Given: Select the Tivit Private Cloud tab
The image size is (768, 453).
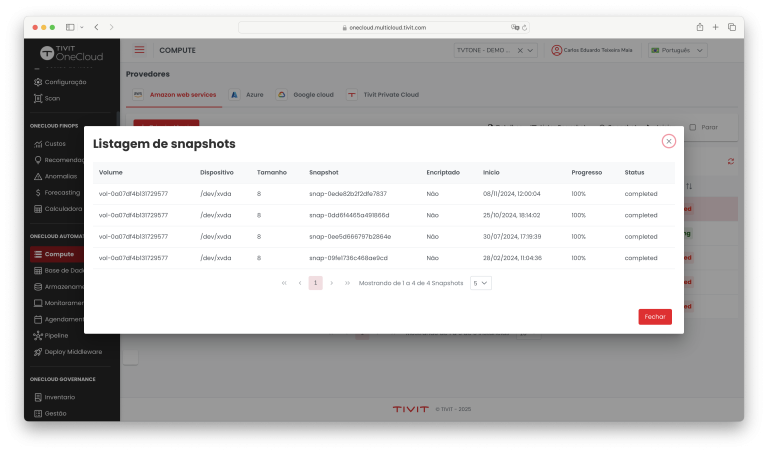Looking at the screenshot, I should pyautogui.click(x=383, y=95).
